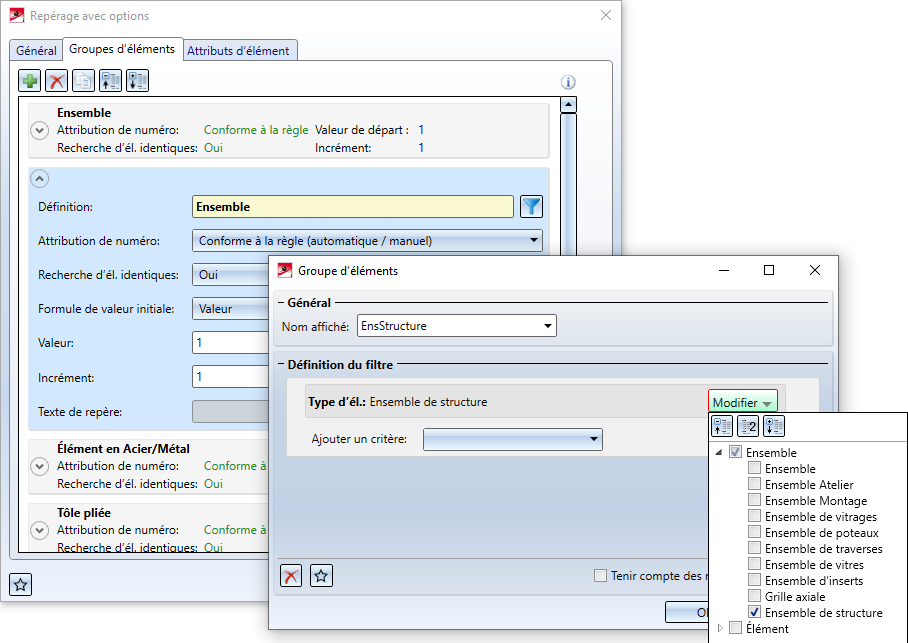Toggle the Tenir compte des checkbox
The image size is (908, 643).
click(600, 575)
